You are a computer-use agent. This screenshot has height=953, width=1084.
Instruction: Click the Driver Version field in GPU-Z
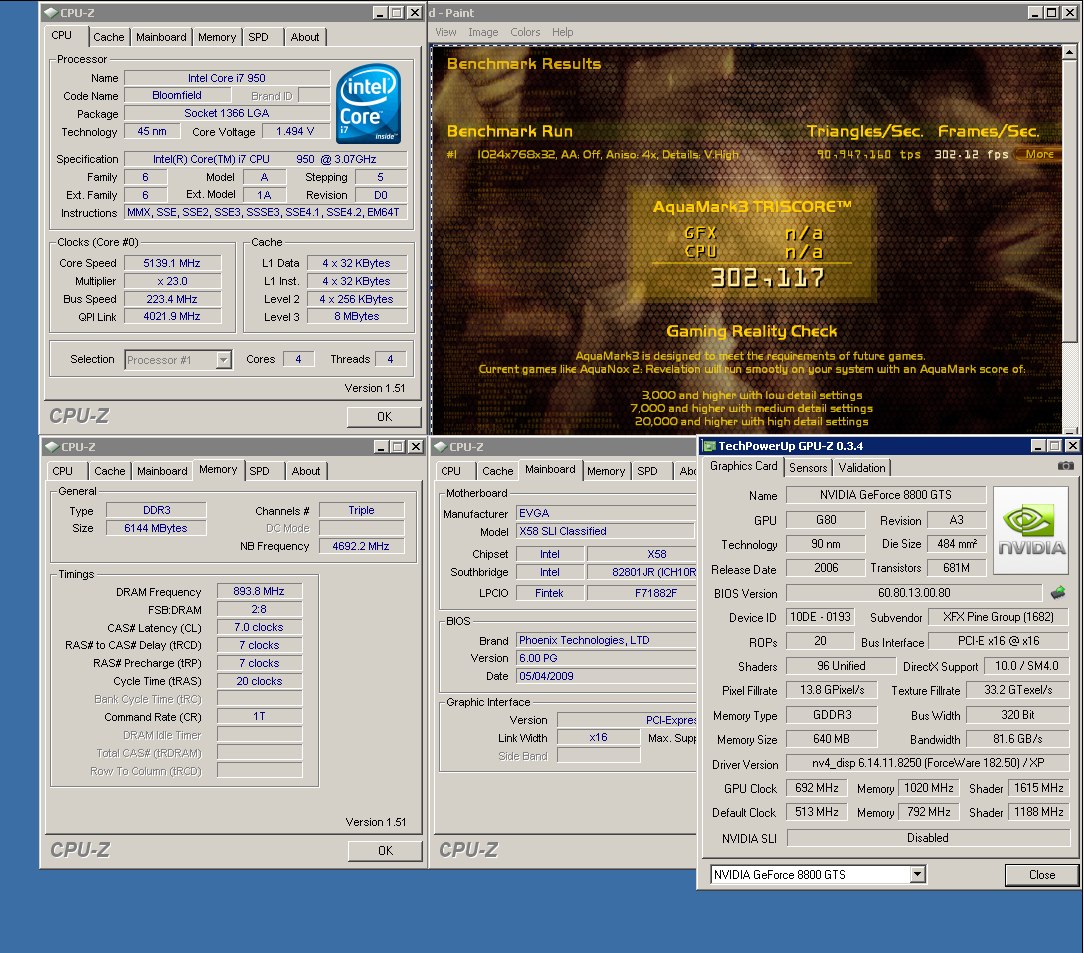(928, 763)
